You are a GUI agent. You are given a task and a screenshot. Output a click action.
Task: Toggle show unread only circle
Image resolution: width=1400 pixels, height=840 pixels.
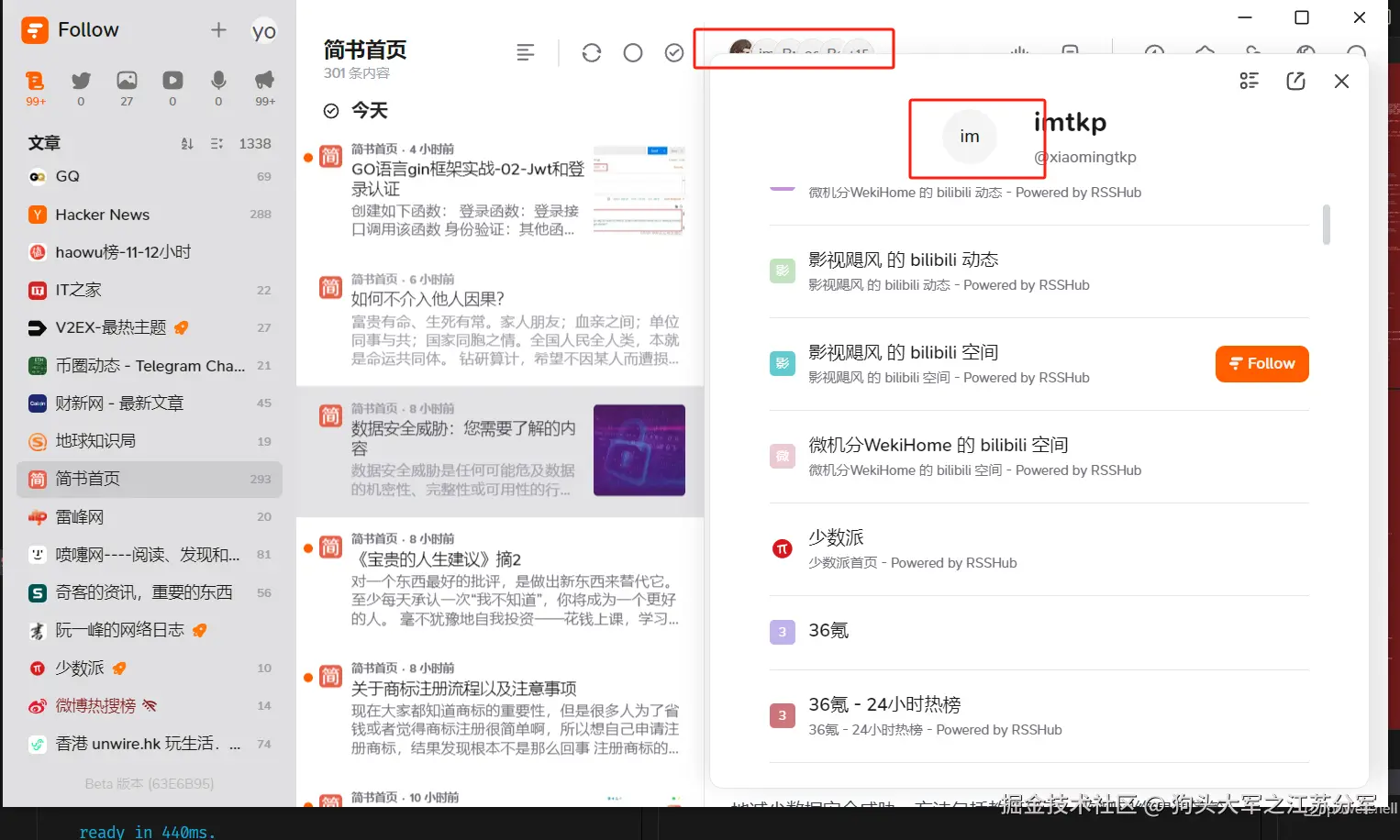pyautogui.click(x=633, y=53)
